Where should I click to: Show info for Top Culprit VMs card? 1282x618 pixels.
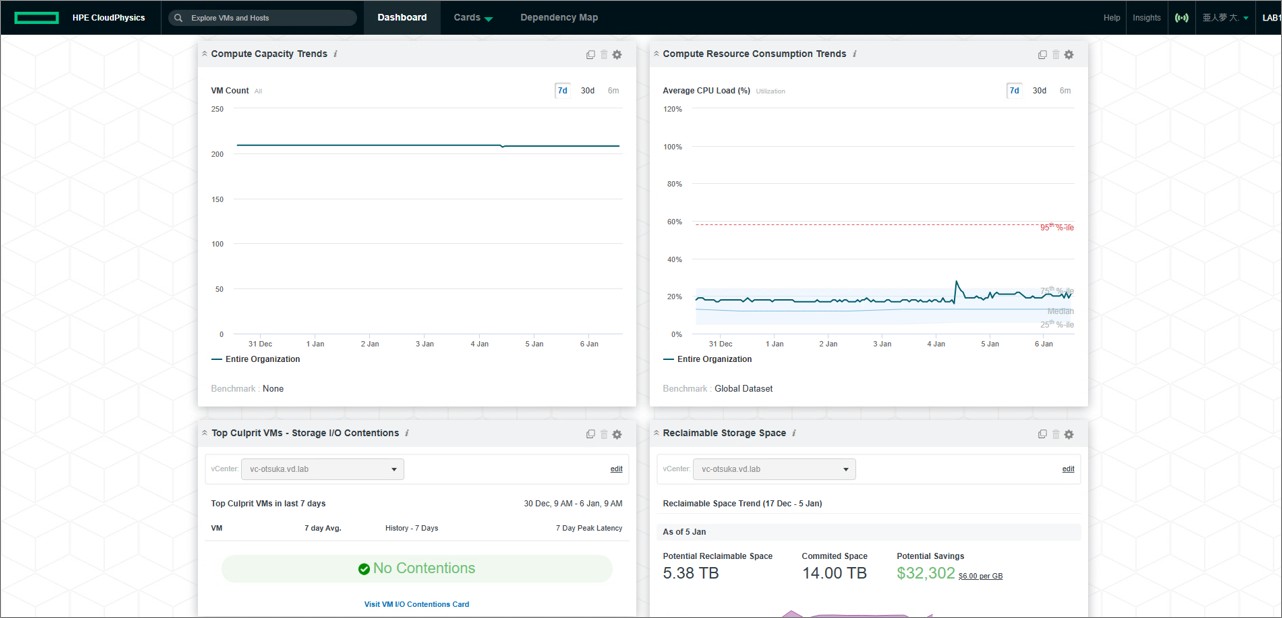[407, 433]
